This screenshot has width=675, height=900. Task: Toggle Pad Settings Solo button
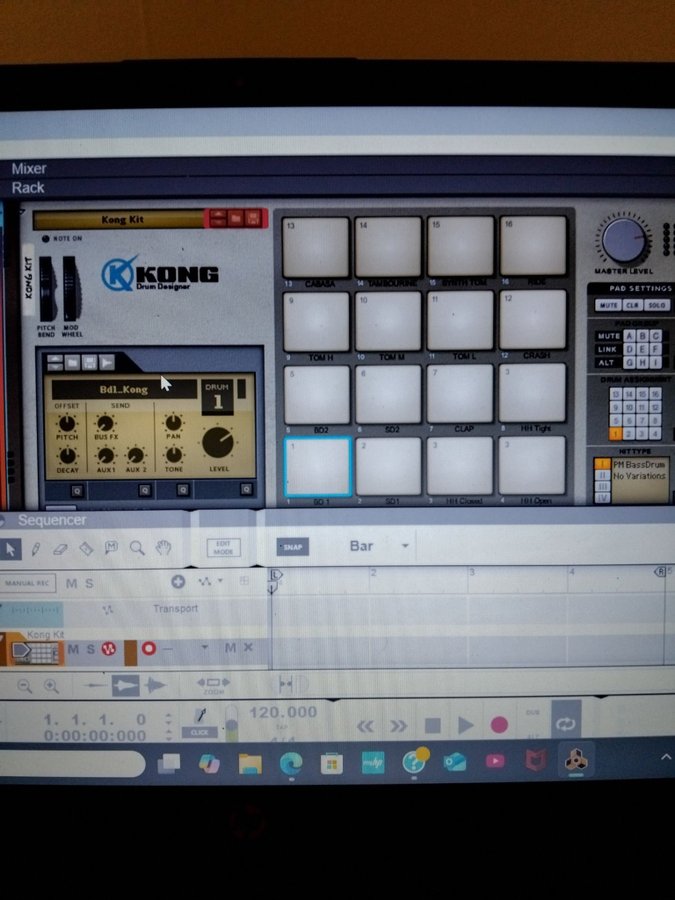coord(656,305)
